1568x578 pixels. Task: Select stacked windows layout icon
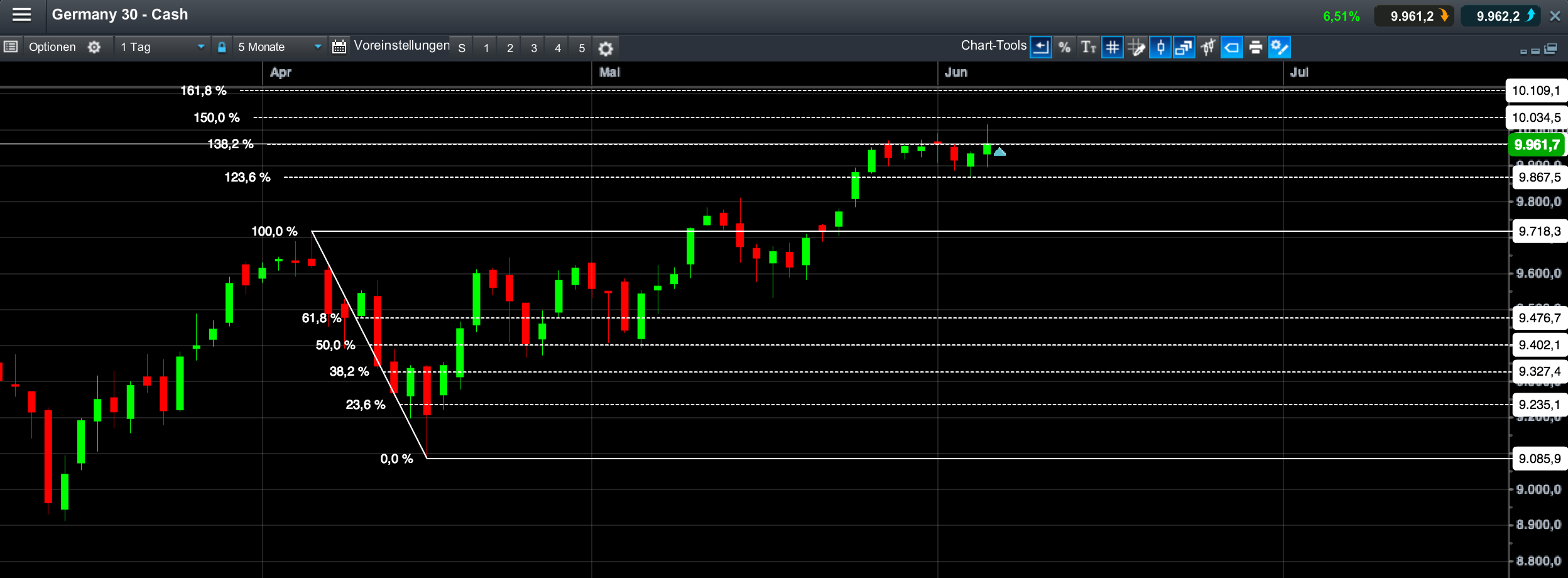click(1550, 48)
